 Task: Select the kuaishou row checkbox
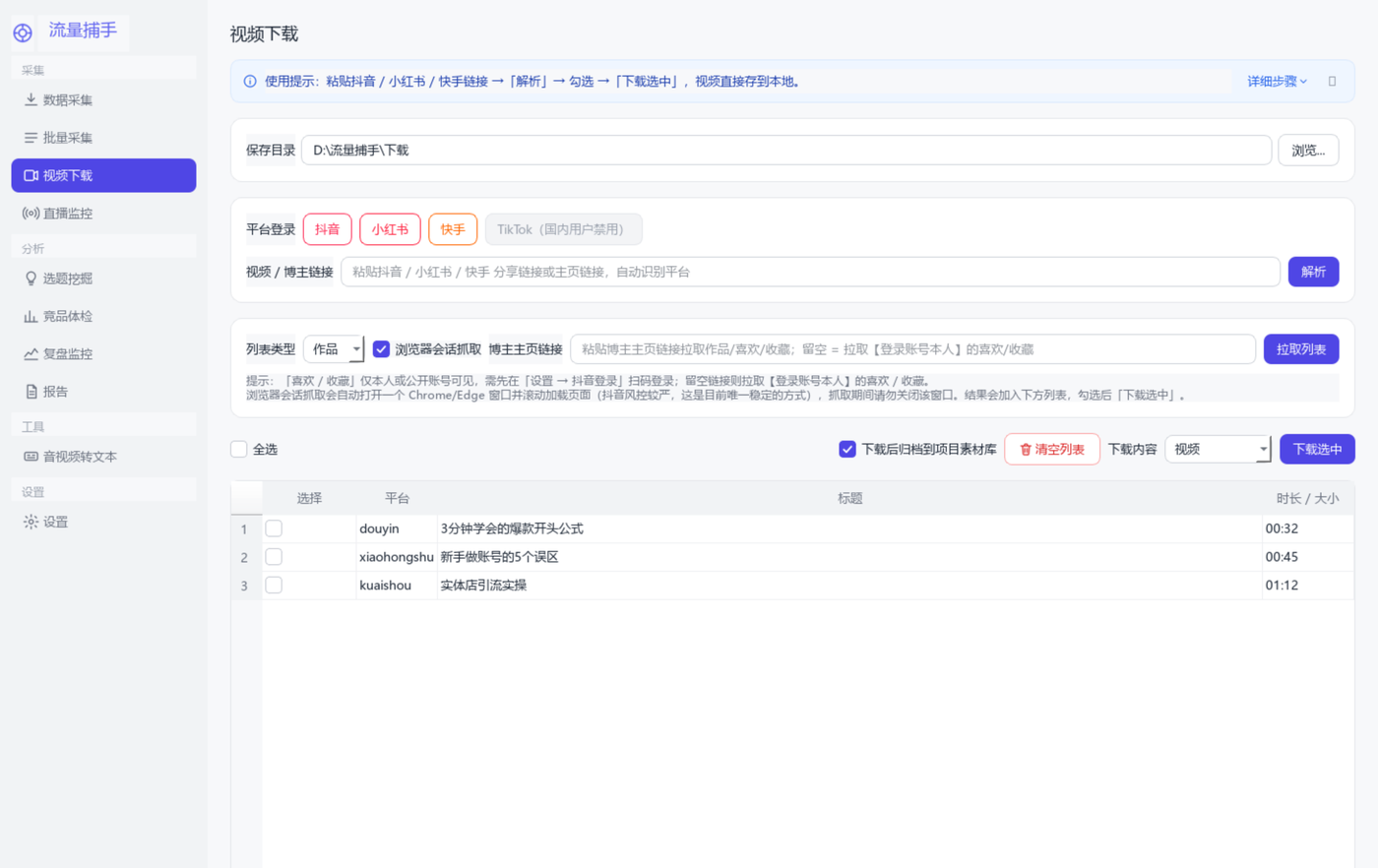274,586
